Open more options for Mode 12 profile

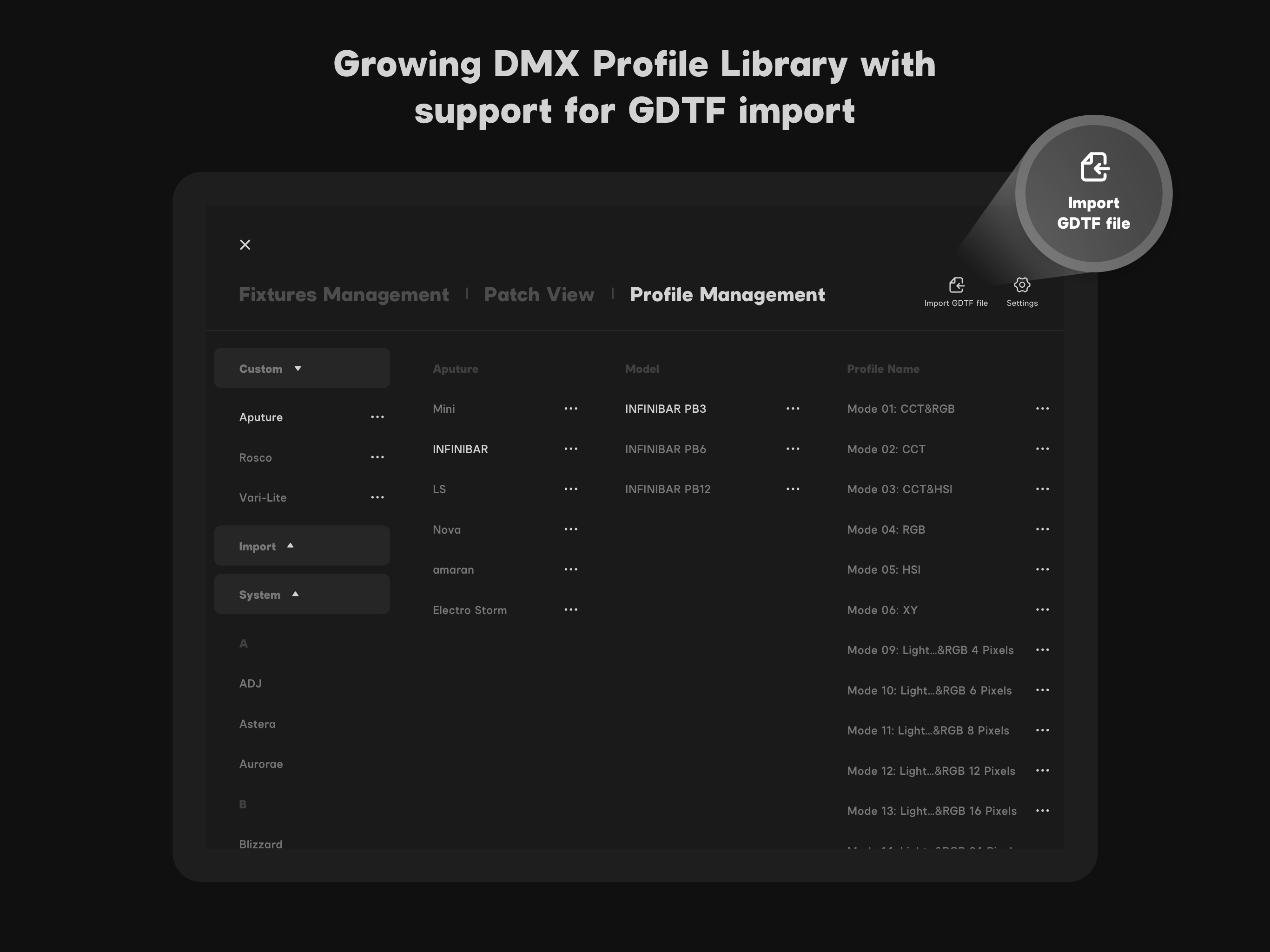click(x=1043, y=771)
